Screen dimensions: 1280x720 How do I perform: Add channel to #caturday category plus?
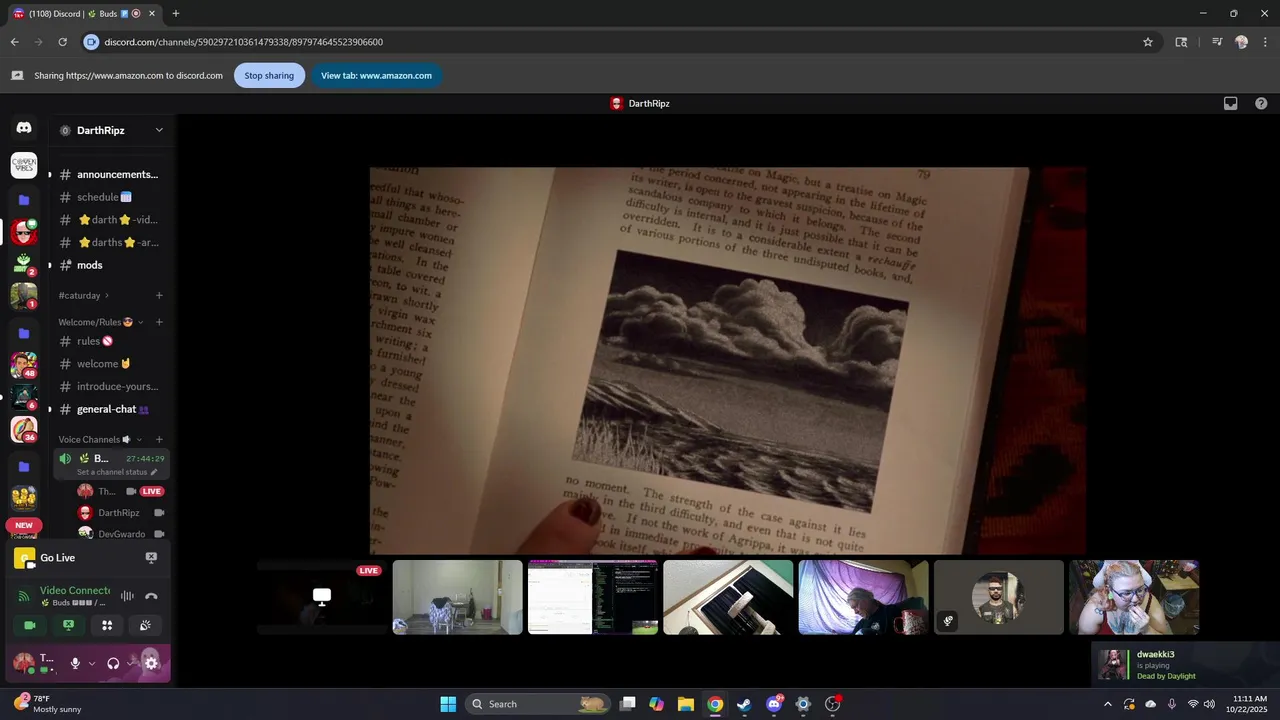coord(159,295)
